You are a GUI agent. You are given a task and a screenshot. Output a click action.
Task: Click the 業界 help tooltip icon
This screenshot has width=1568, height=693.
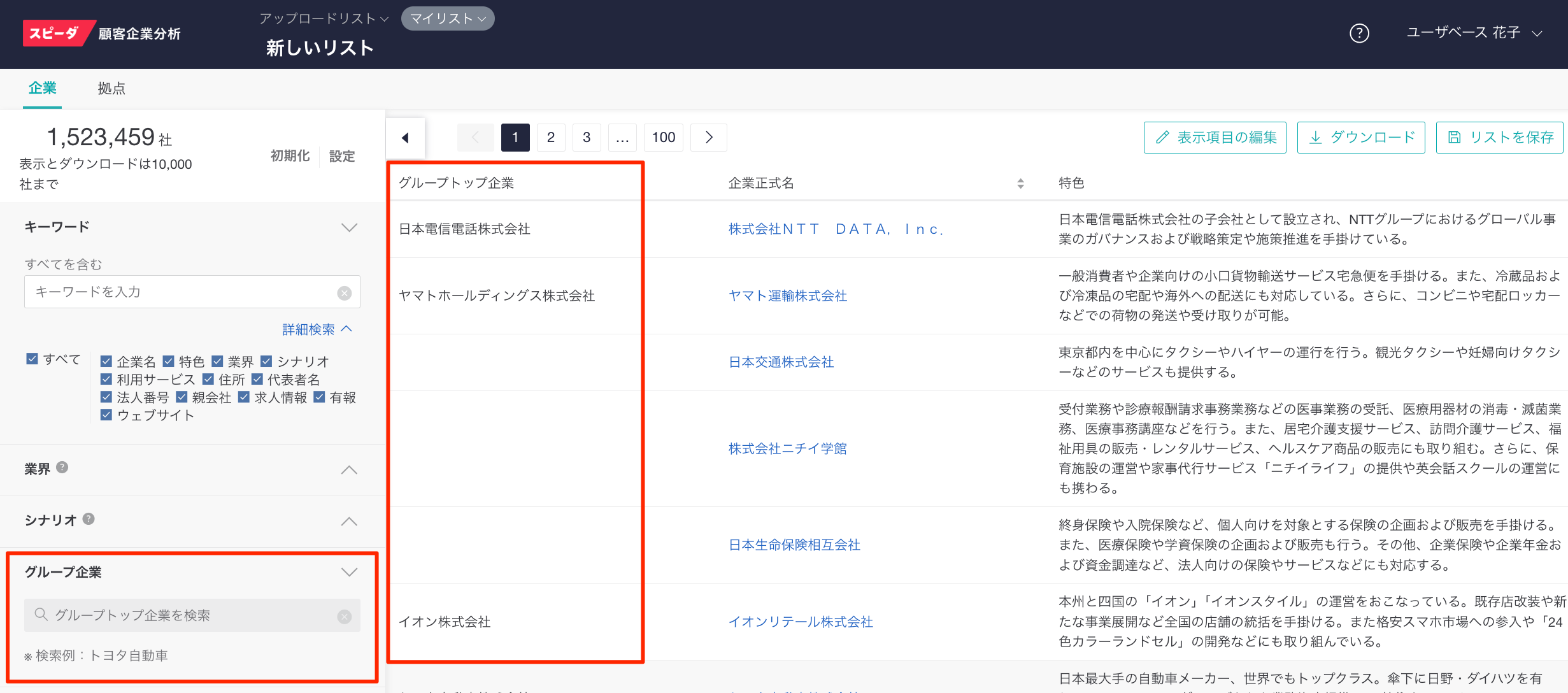click(x=62, y=468)
